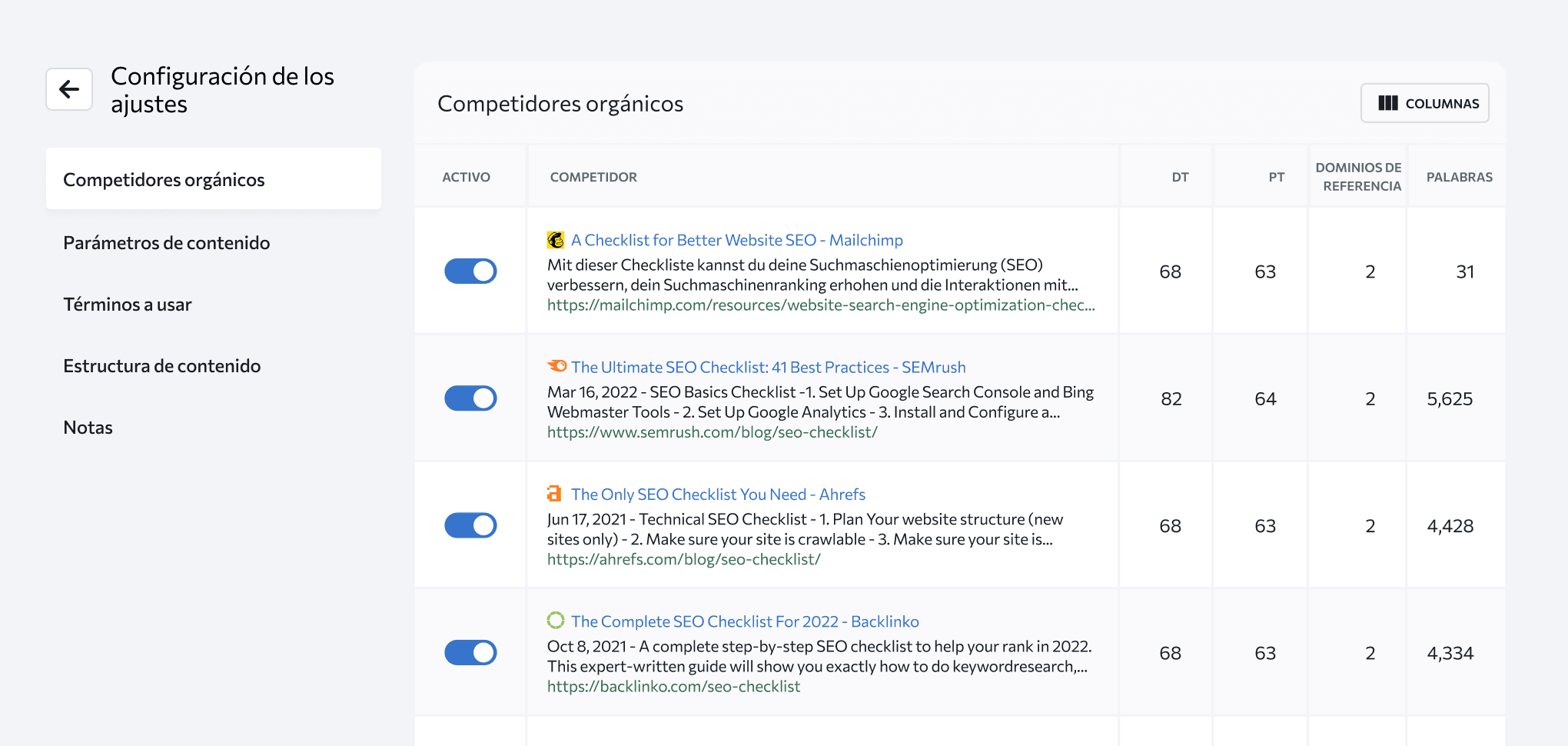Toggle off the Ahrefs competitor
Screen dimensions: 1568x746
pos(470,525)
